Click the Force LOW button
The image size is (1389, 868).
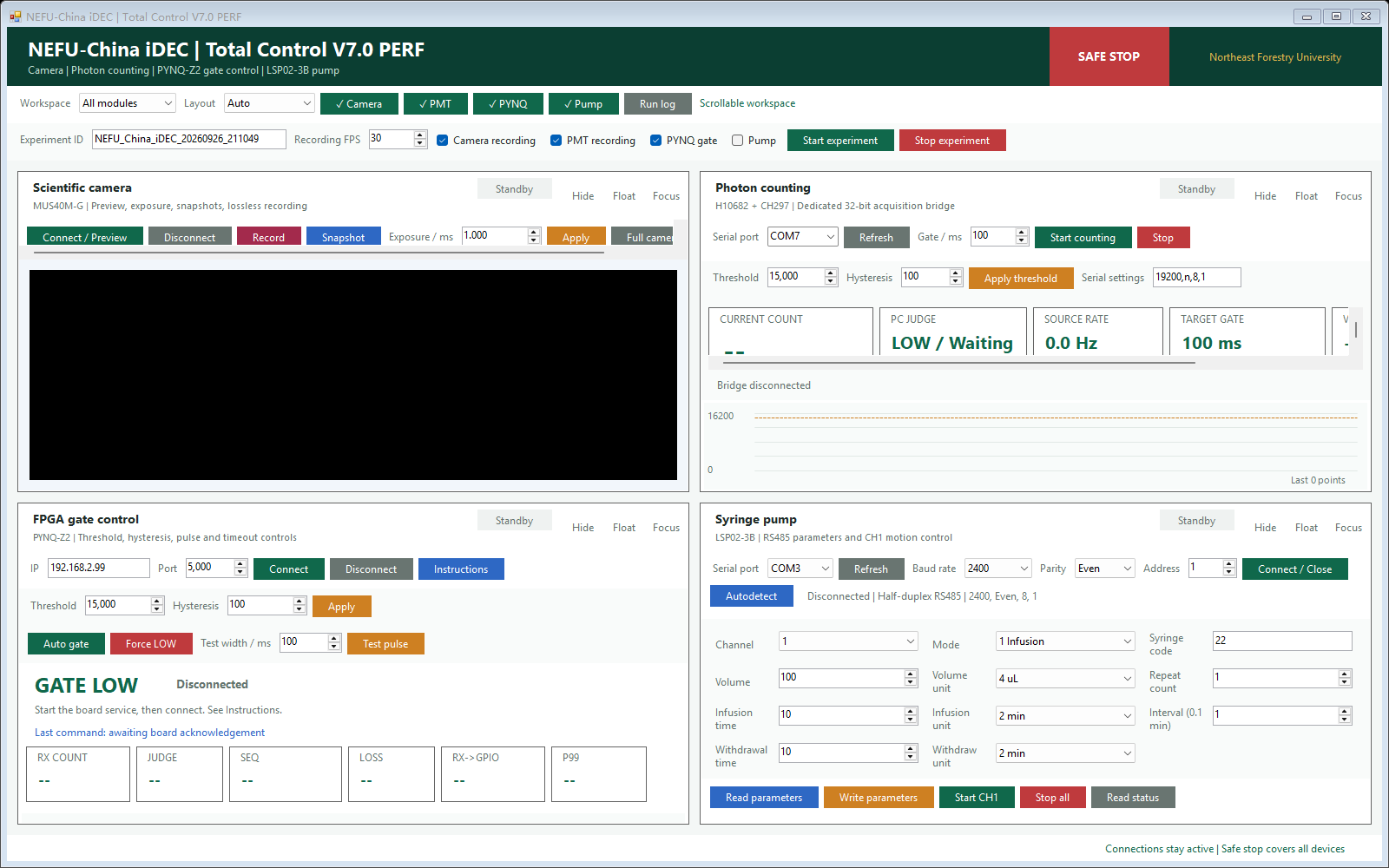[x=151, y=644]
